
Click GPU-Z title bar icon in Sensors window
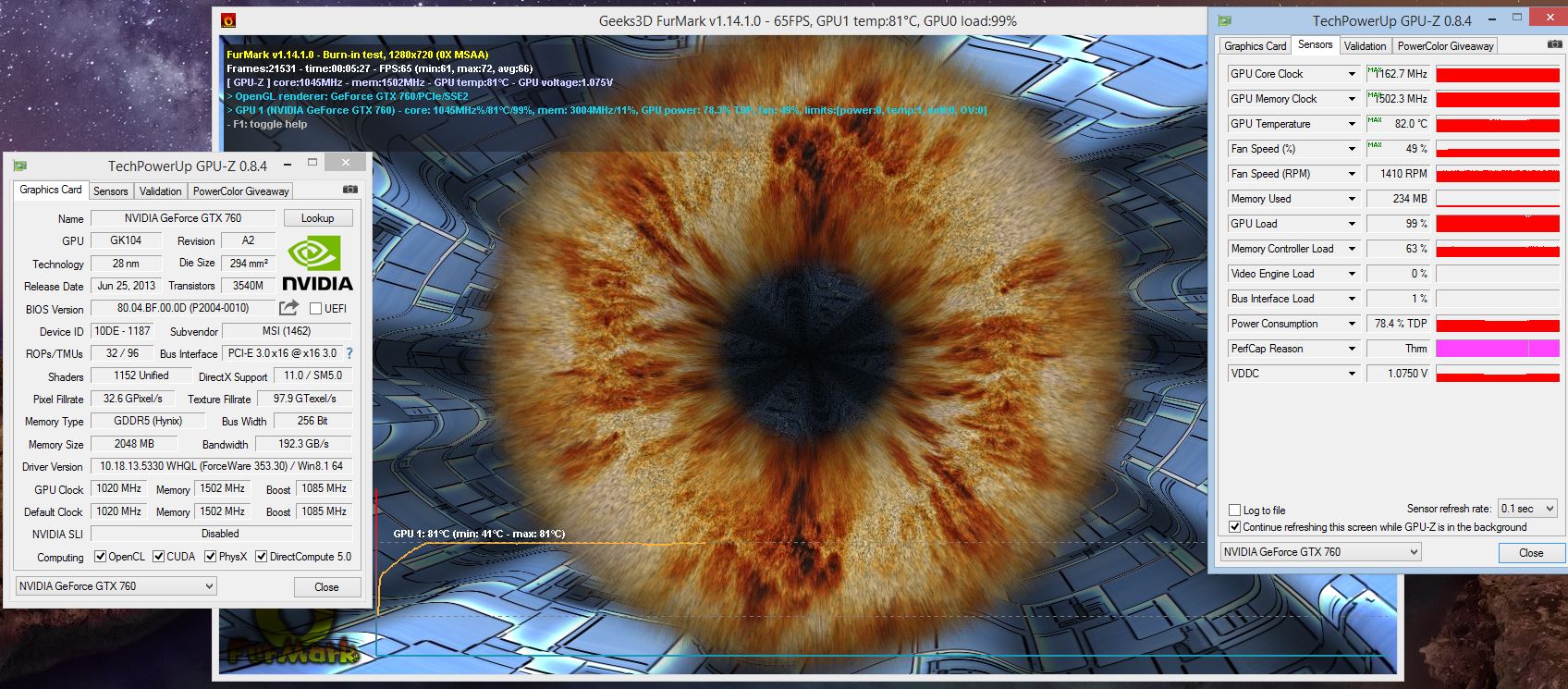click(1224, 20)
